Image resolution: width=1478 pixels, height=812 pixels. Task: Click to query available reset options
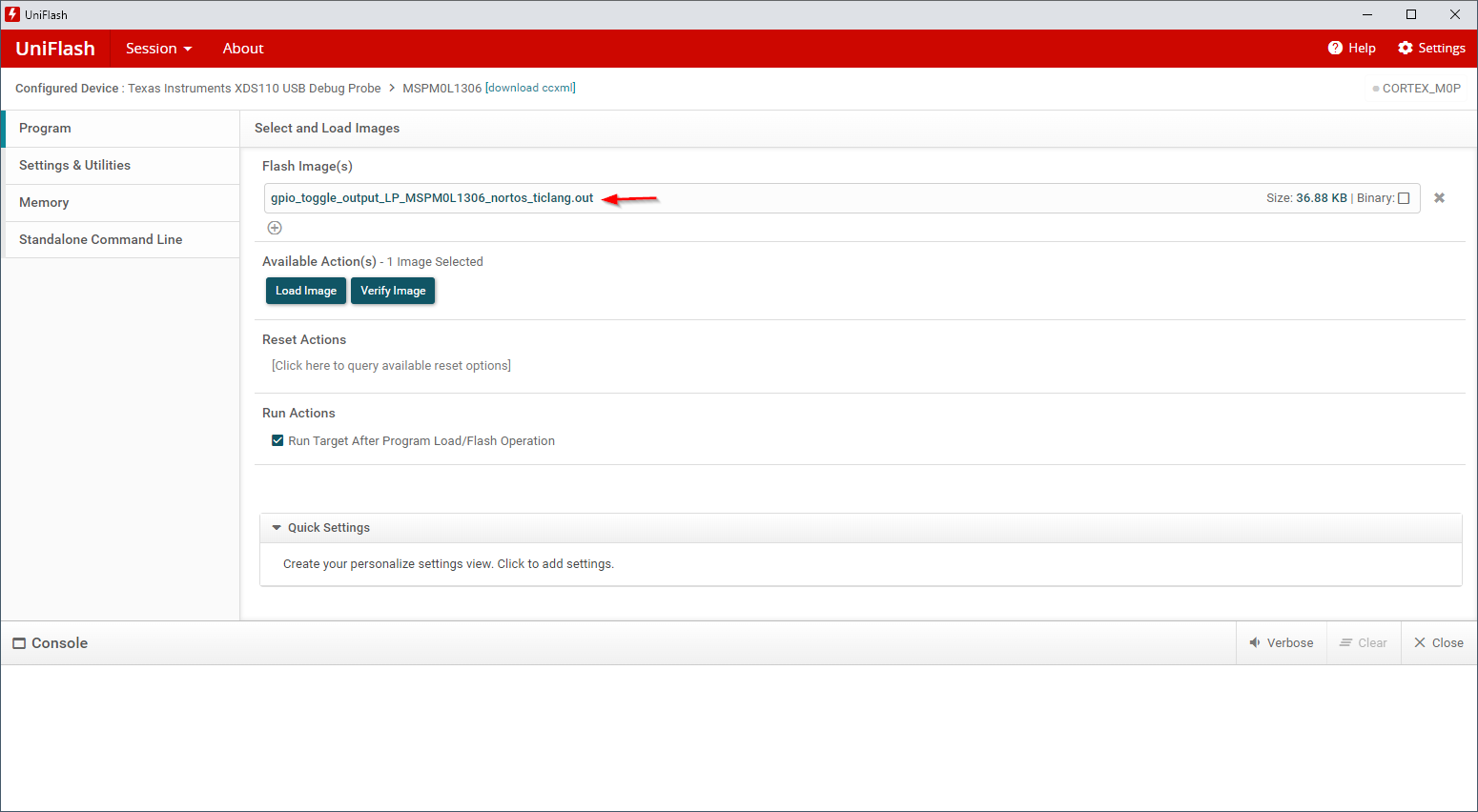(391, 366)
